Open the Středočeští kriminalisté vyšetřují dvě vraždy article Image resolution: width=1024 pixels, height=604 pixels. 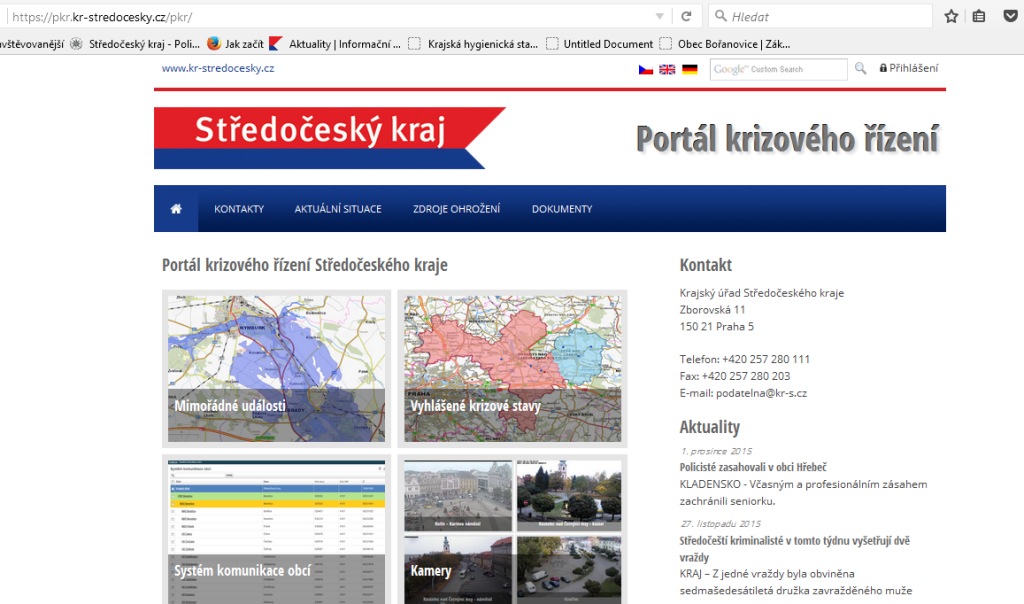tap(795, 548)
